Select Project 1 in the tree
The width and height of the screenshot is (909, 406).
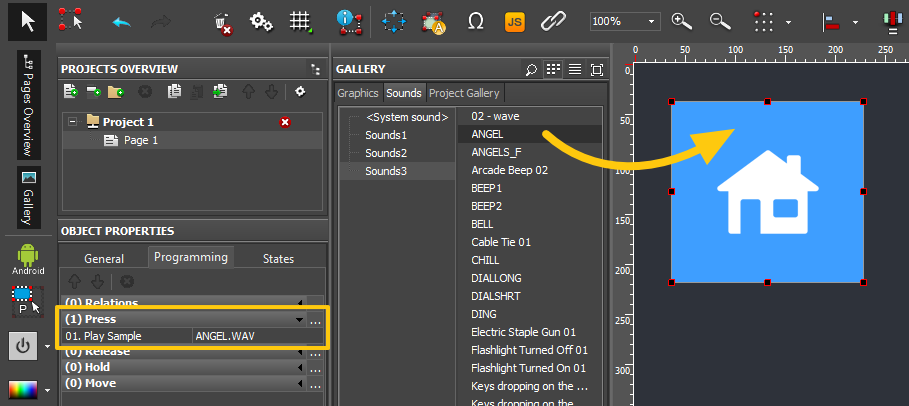pyautogui.click(x=128, y=122)
